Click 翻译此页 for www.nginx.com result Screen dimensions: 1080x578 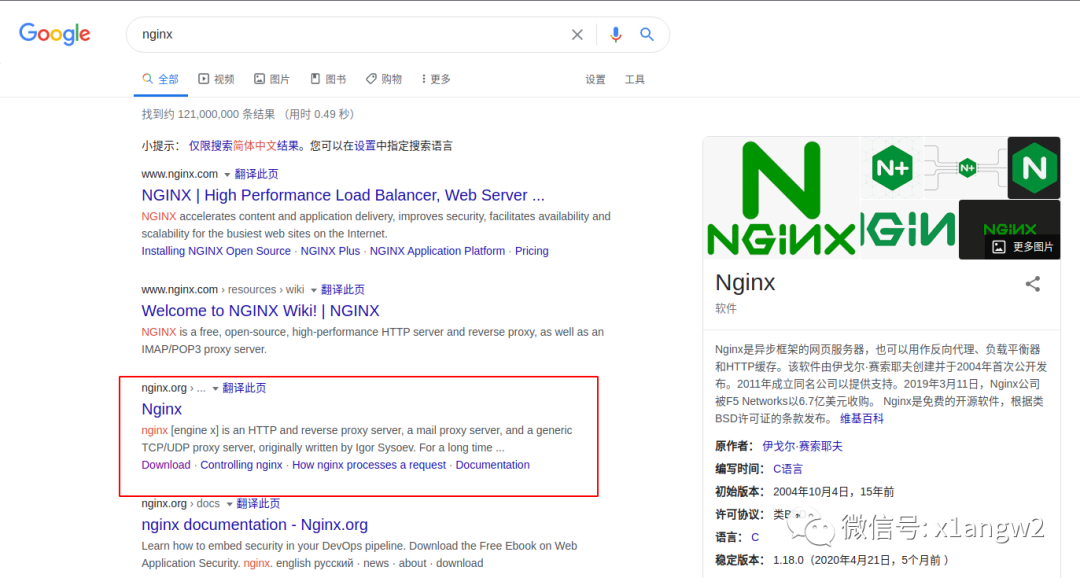[x=256, y=174]
